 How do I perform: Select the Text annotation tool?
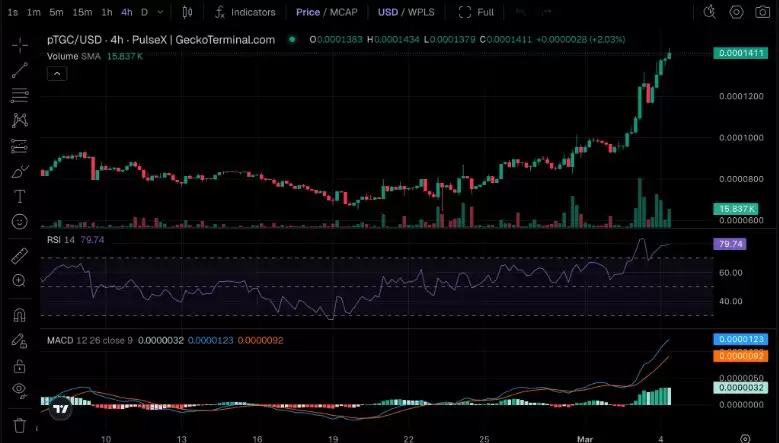coord(19,196)
